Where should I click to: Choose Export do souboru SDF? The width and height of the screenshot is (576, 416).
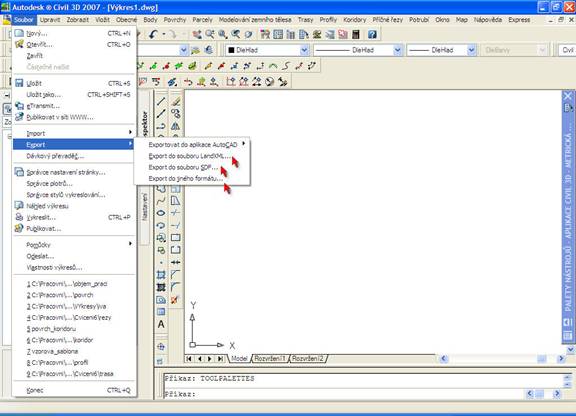(192, 167)
